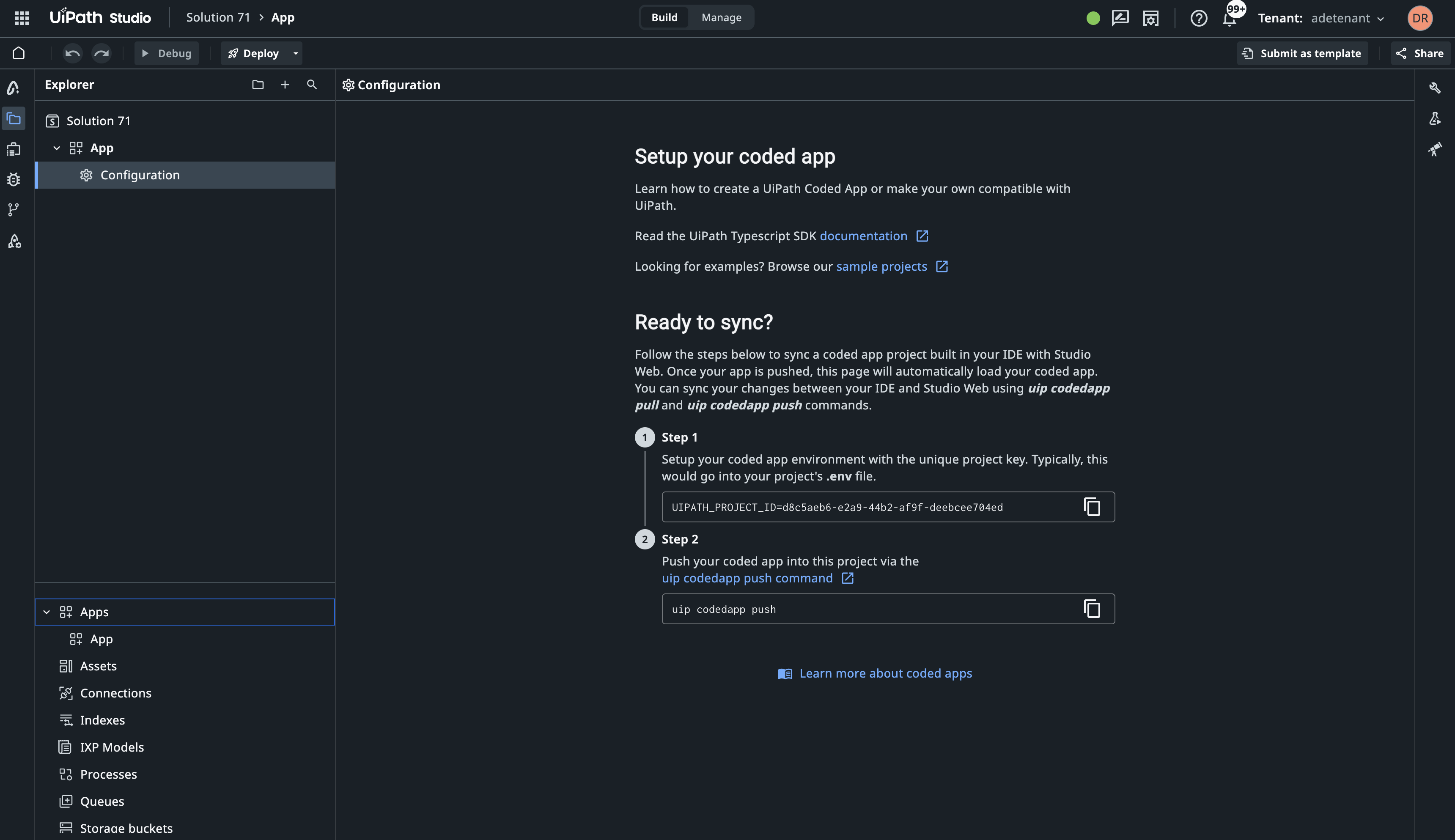Screen dimensions: 1455x840
Task: Click Submit as template button
Action: [x=1302, y=54]
